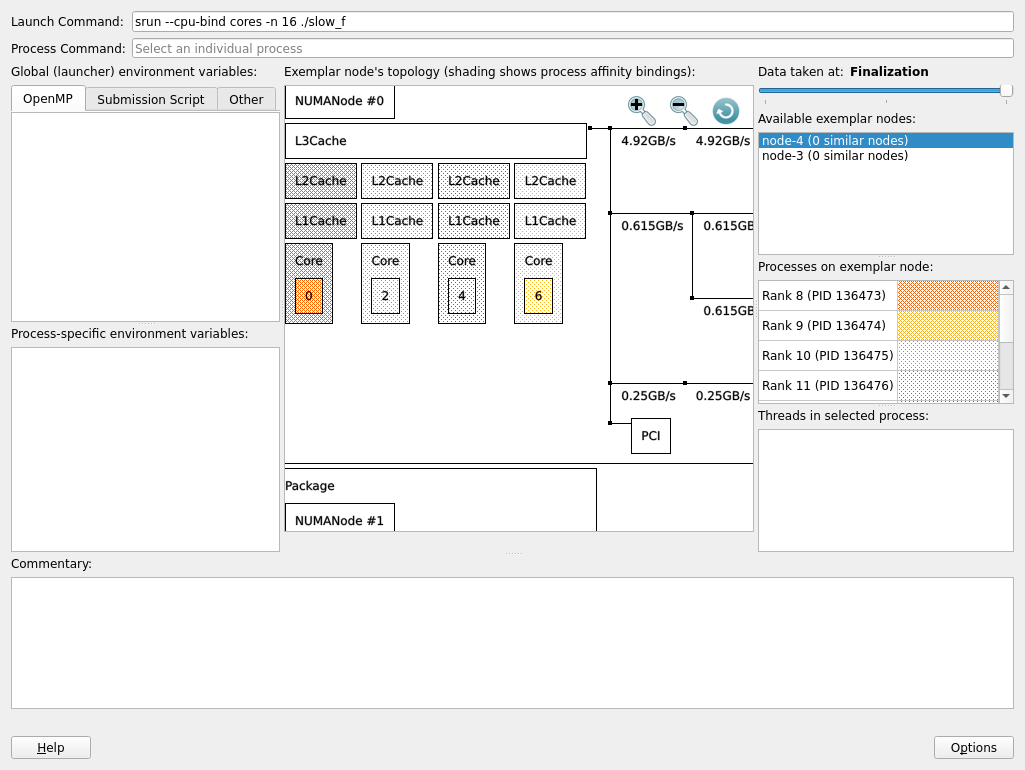This screenshot has height=770, width=1025.
Task: Click the yellow L1Cache box
Action: (x=550, y=221)
